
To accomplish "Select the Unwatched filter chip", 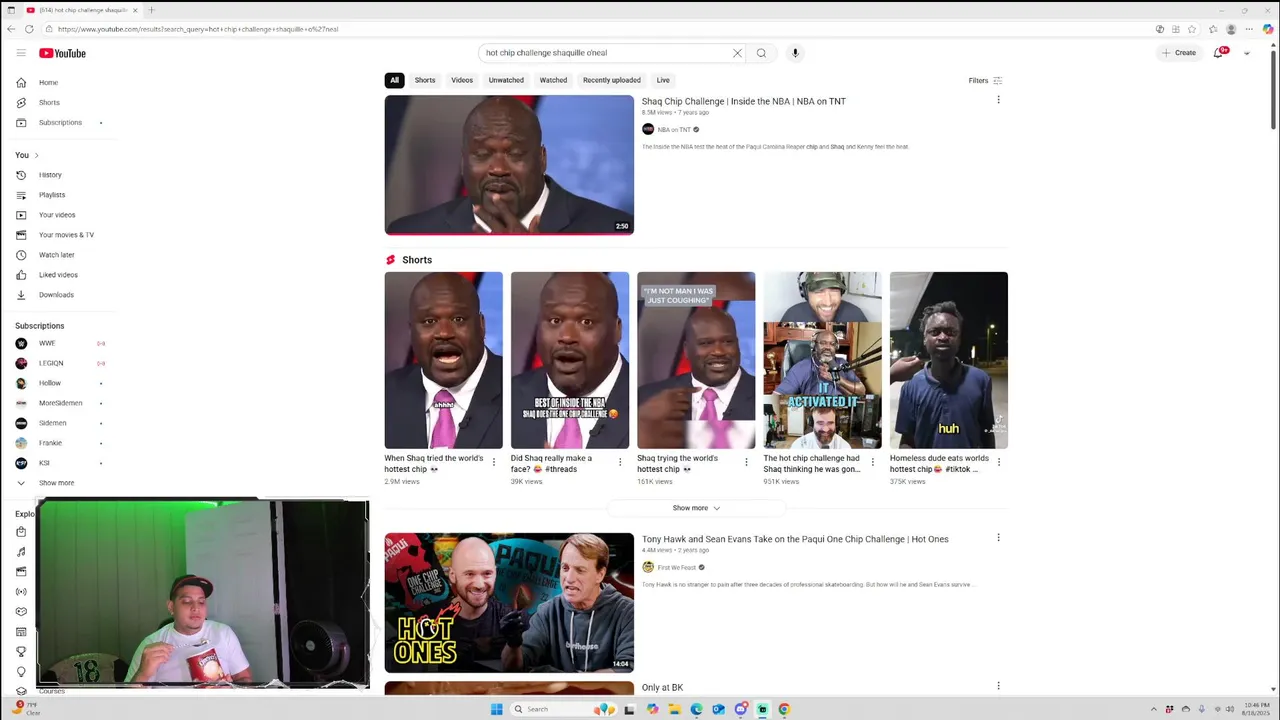I will [x=506, y=80].
